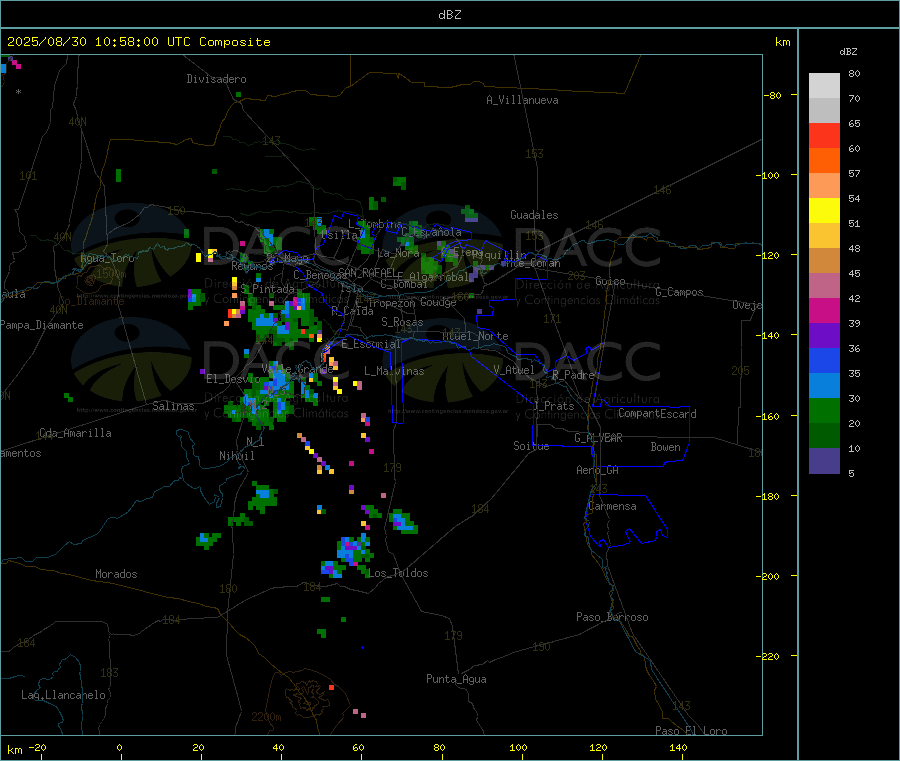Click the '-80' km tick on right axis
The height and width of the screenshot is (761, 900).
[x=773, y=95]
